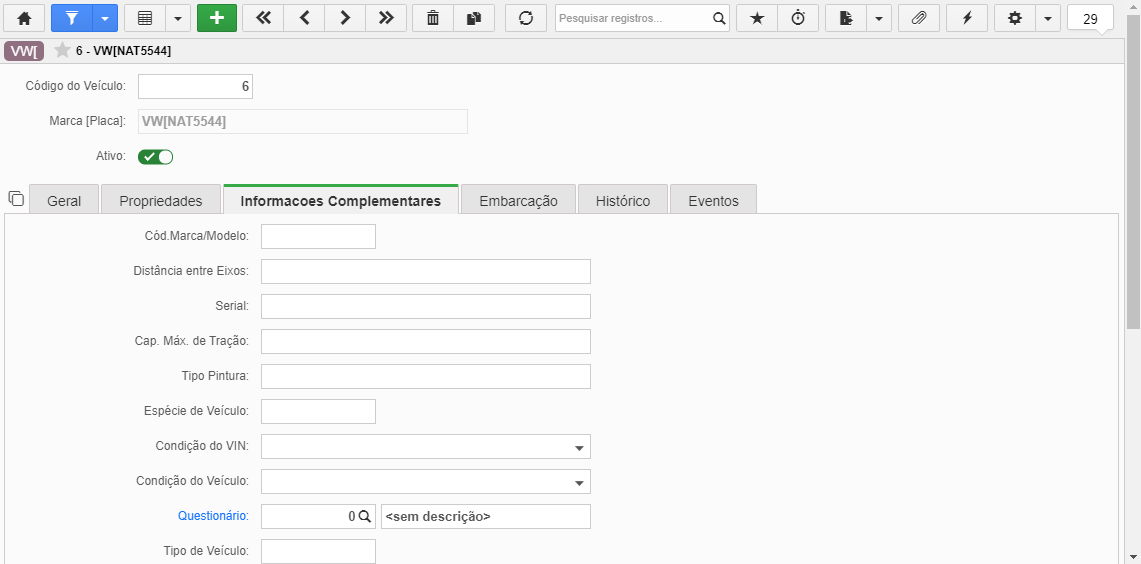Switch to the Propriedades tab
This screenshot has width=1141, height=564.
click(161, 201)
